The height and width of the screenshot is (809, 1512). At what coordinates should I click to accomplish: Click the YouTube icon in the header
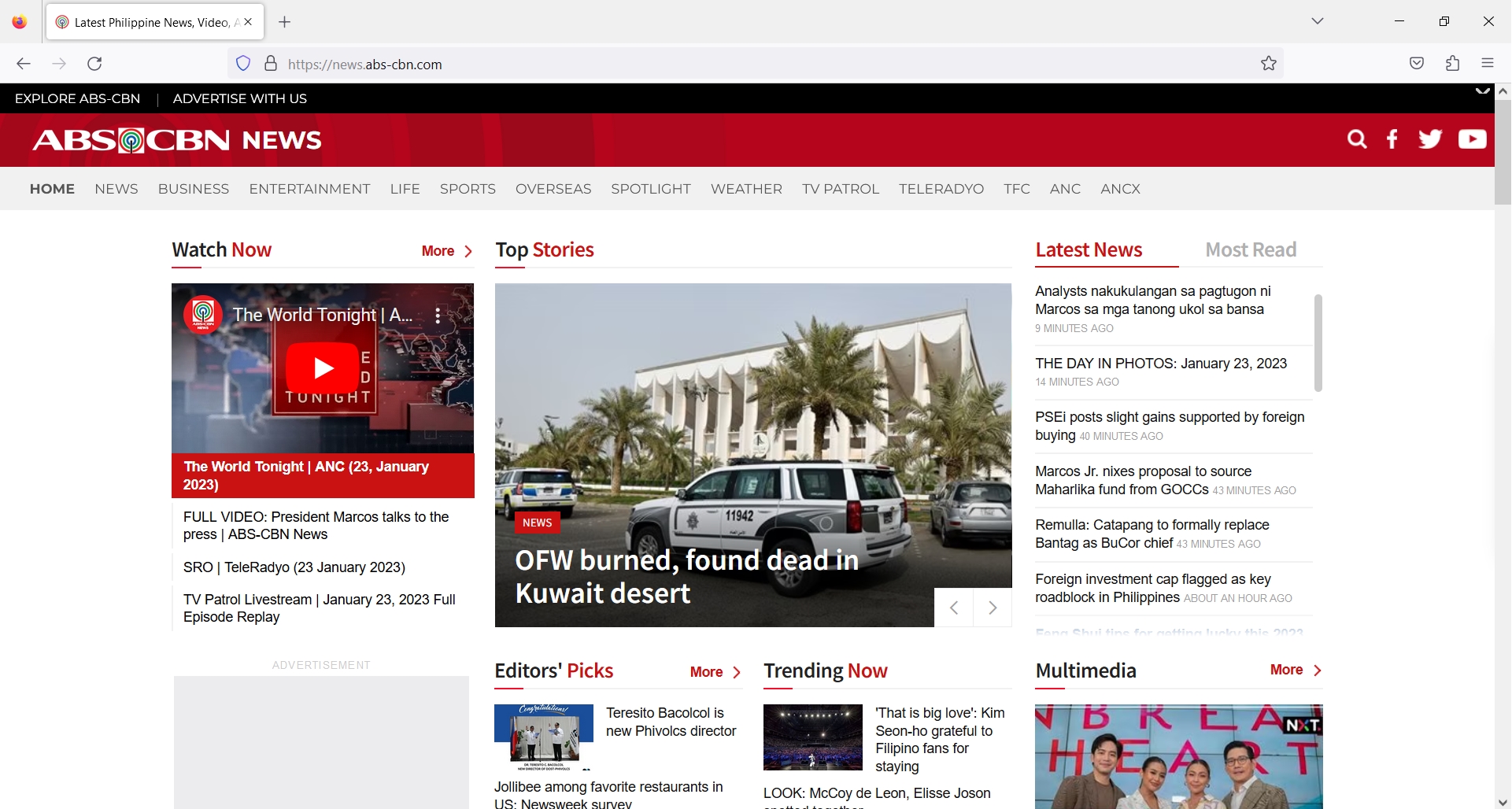tap(1471, 139)
